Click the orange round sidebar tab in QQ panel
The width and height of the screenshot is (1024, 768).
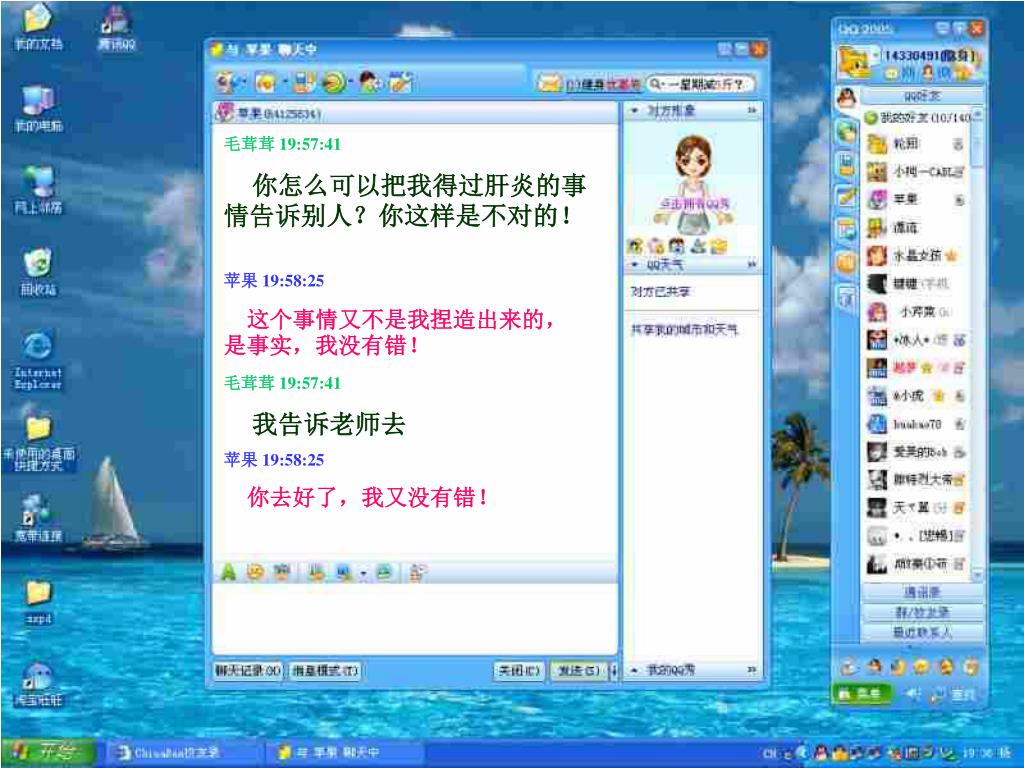pos(846,263)
